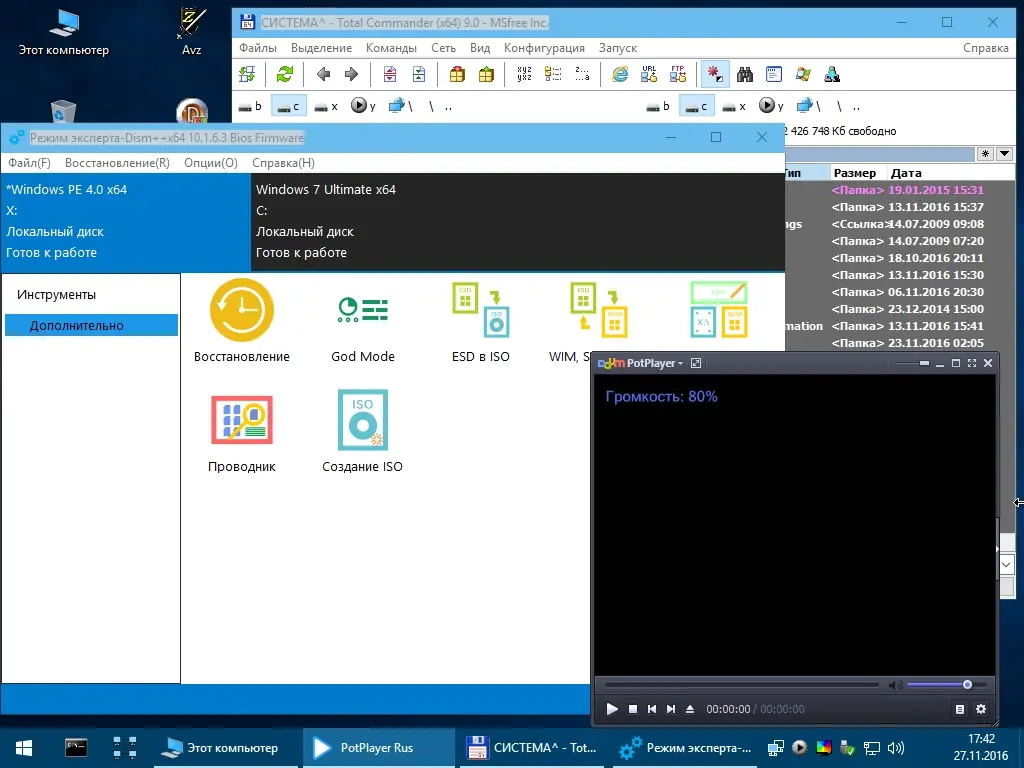Open Файлы menu in Total Commander
This screenshot has width=1024, height=768.
[x=258, y=48]
